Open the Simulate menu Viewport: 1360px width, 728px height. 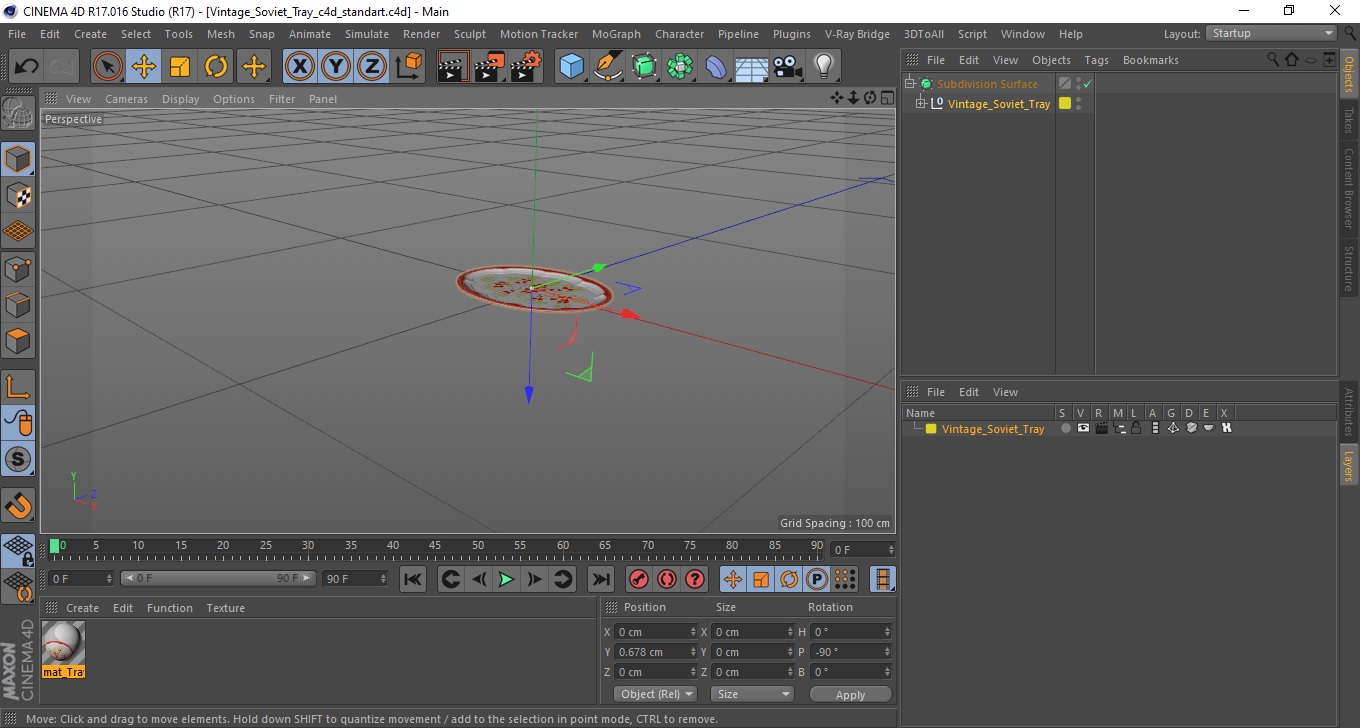[x=367, y=34]
